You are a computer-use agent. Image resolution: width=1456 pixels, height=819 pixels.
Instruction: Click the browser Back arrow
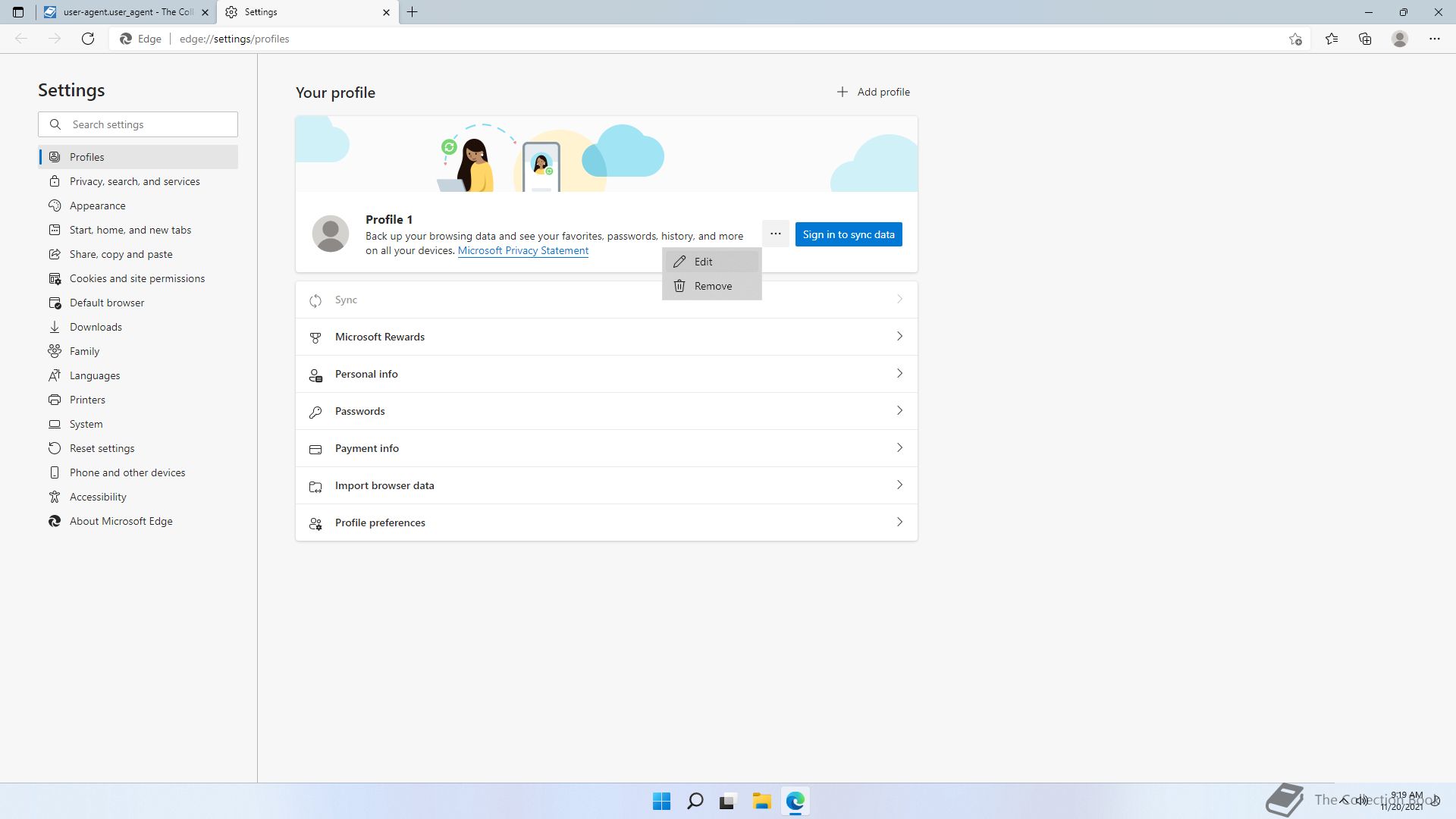point(21,39)
